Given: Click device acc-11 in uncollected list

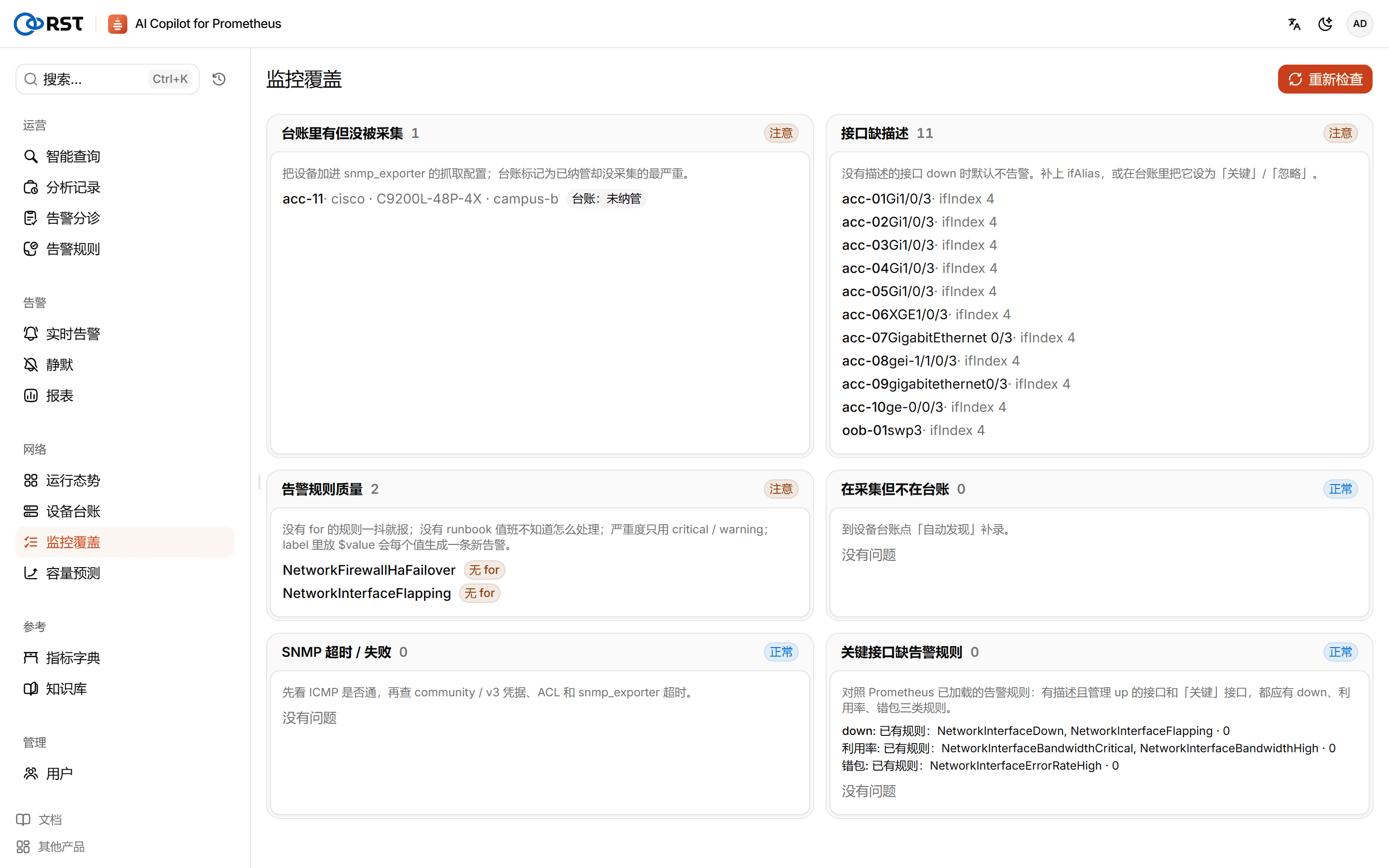Looking at the screenshot, I should 303,199.
